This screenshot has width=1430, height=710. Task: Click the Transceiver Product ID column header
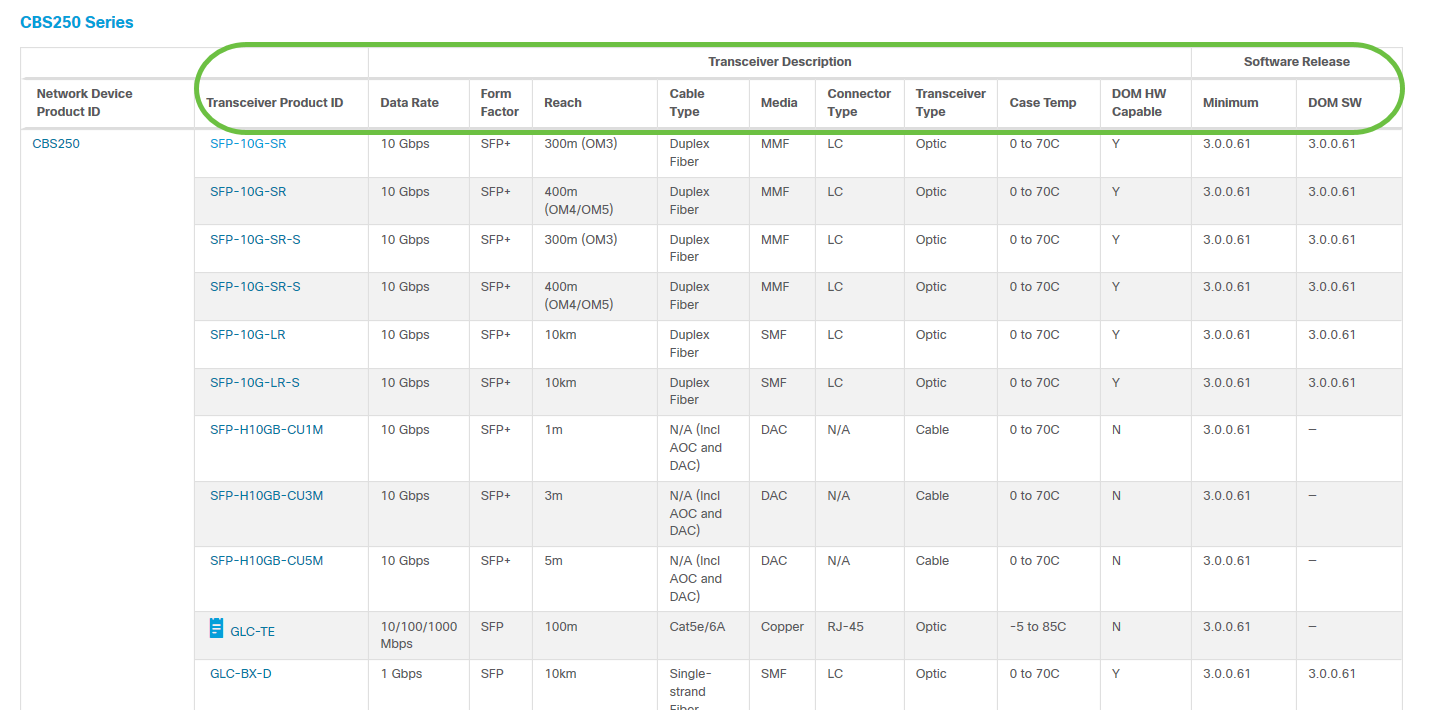(x=275, y=103)
